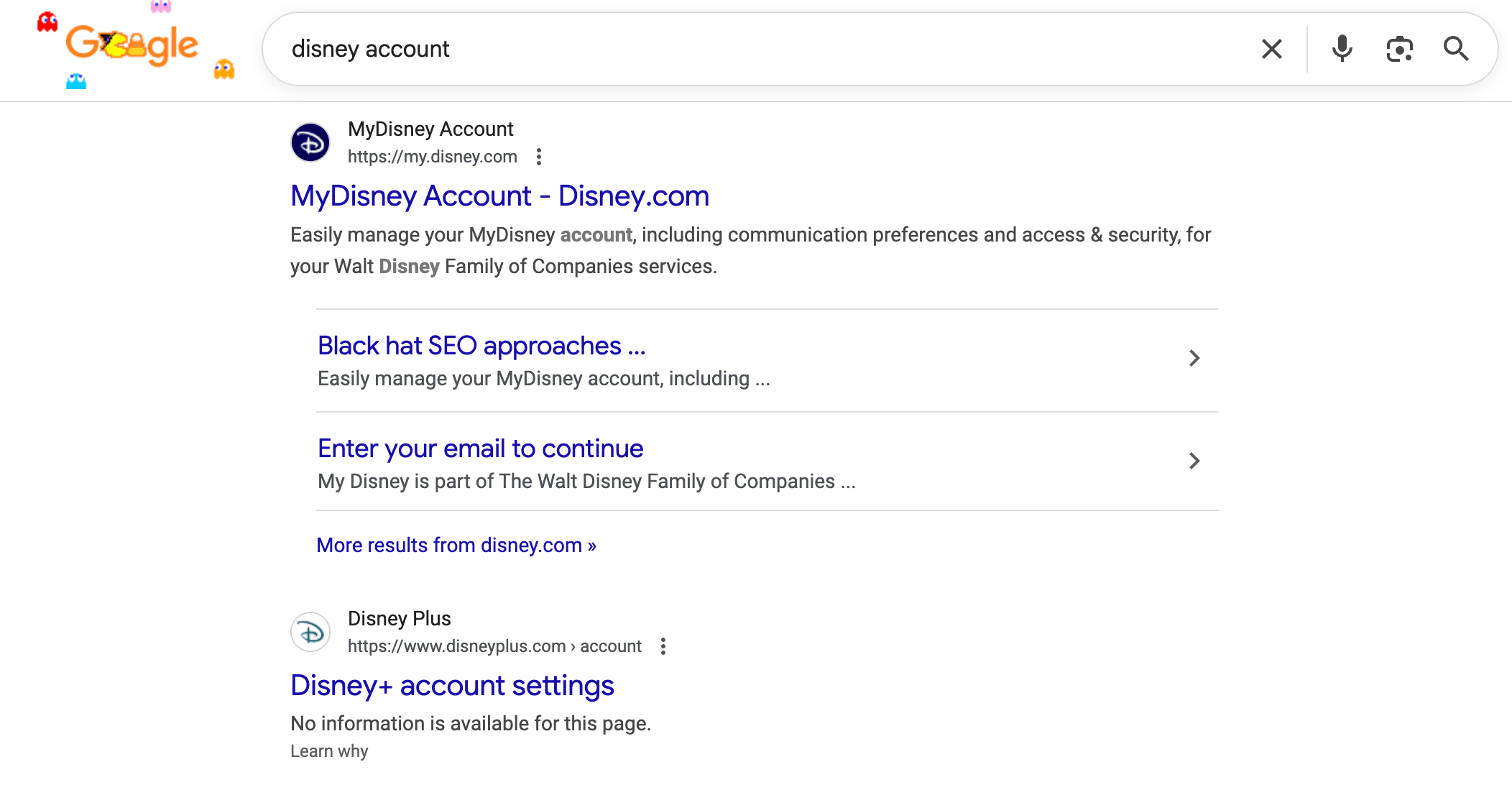Image resolution: width=1512 pixels, height=785 pixels.
Task: Start a voice search with the microphone icon
Action: 1342,49
